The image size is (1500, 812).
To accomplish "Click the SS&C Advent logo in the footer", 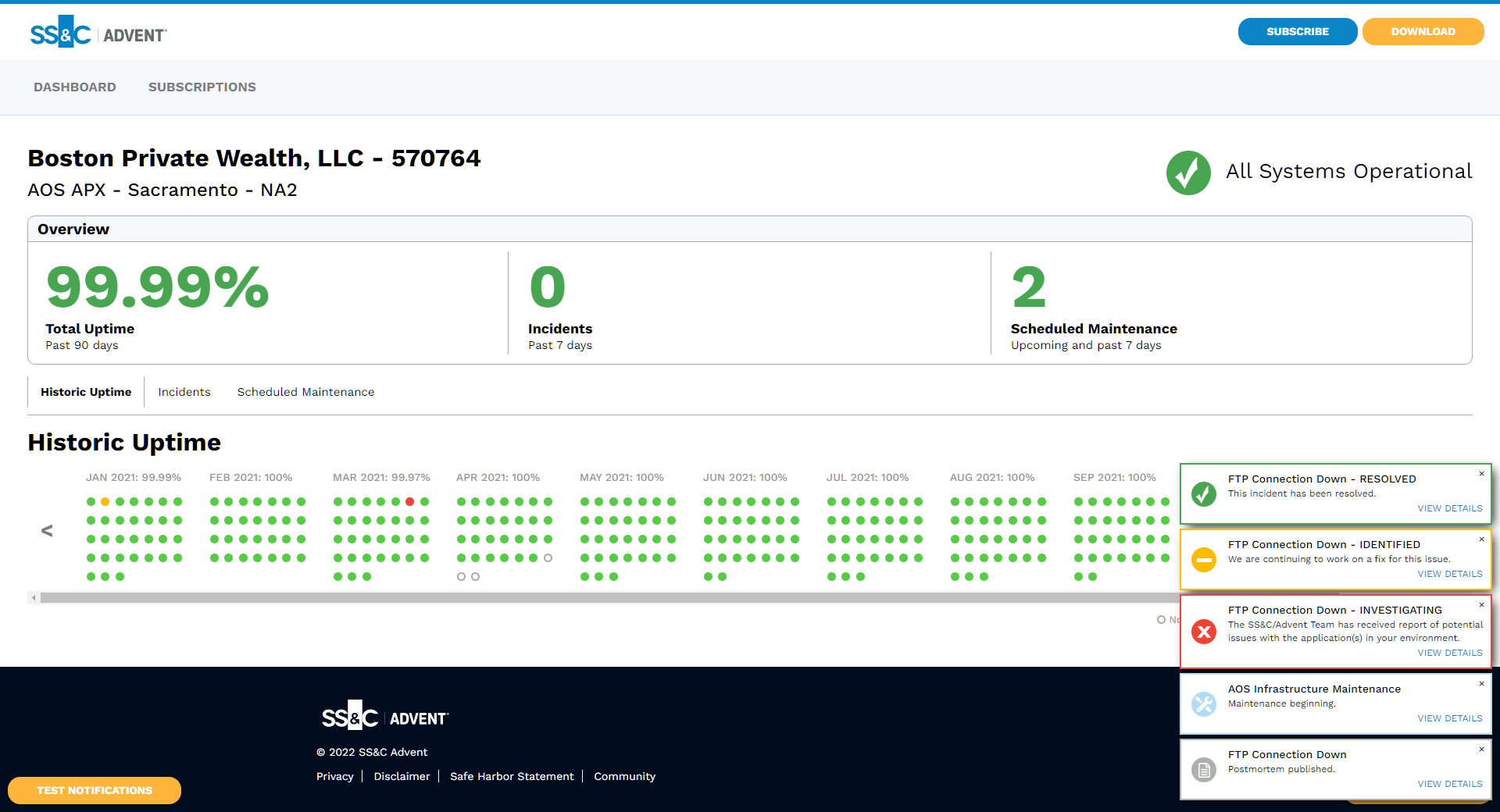I will point(382,715).
